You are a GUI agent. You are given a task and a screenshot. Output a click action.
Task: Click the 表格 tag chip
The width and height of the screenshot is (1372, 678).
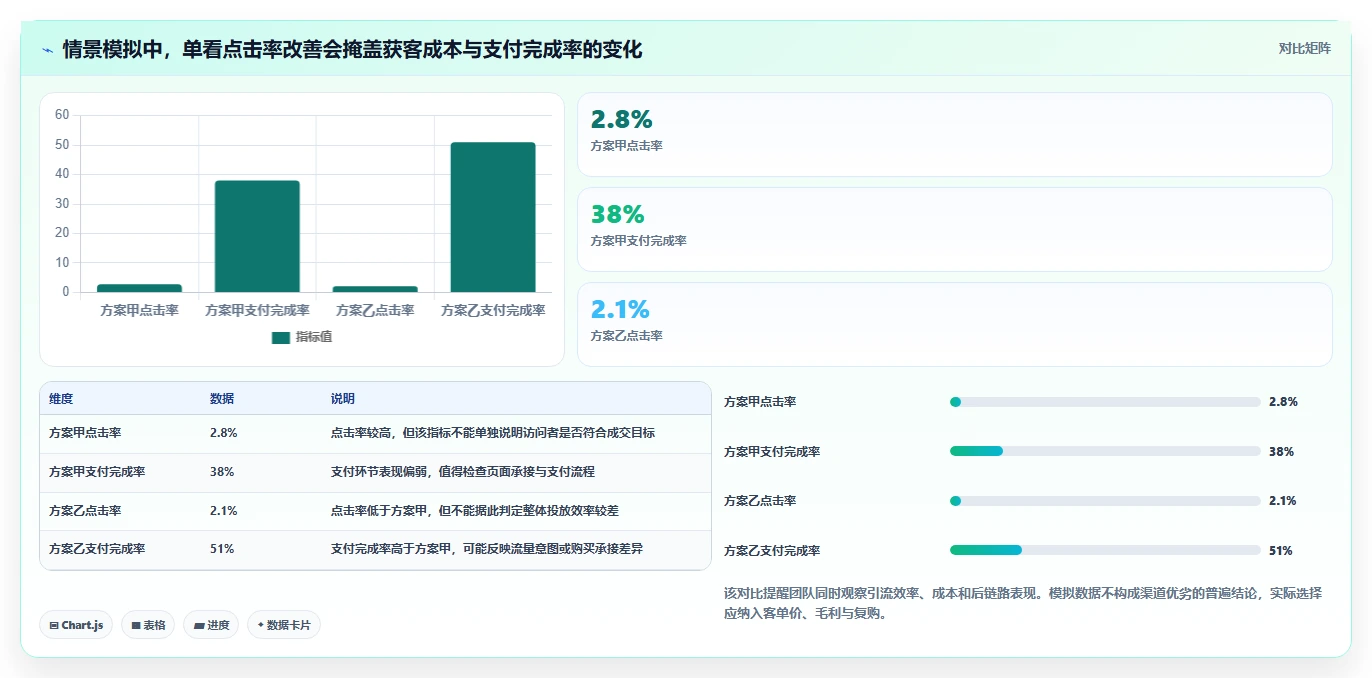[148, 625]
